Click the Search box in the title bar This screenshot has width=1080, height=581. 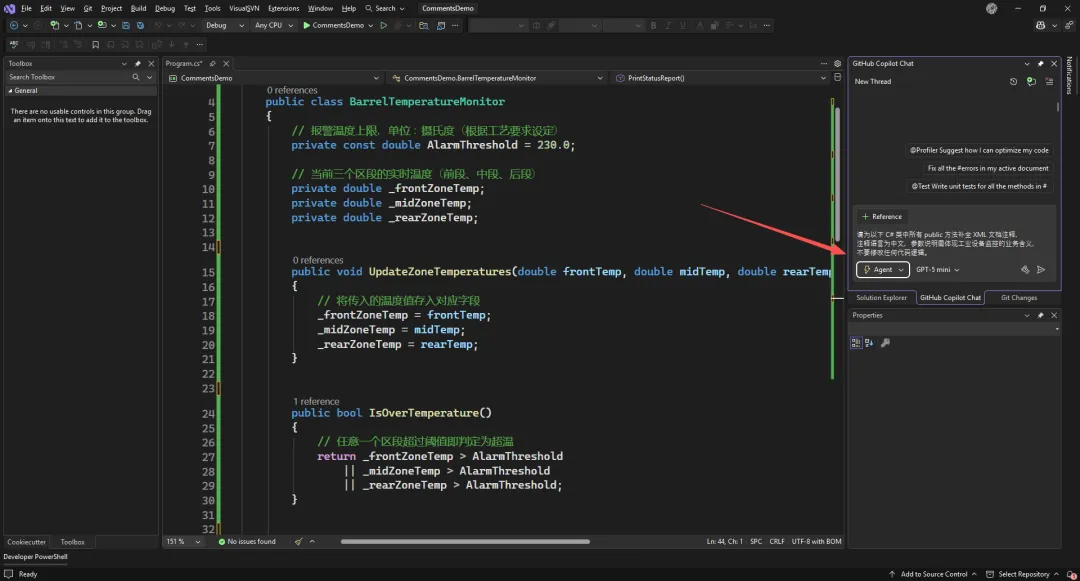[385, 8]
